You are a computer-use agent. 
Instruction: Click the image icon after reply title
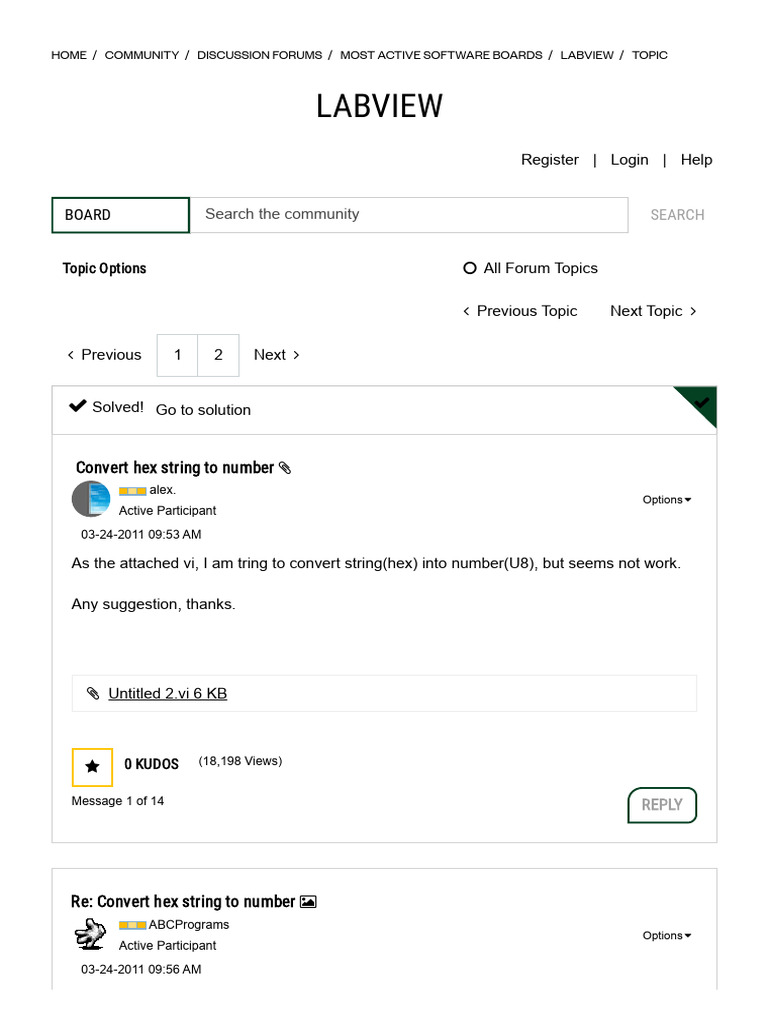click(x=308, y=902)
